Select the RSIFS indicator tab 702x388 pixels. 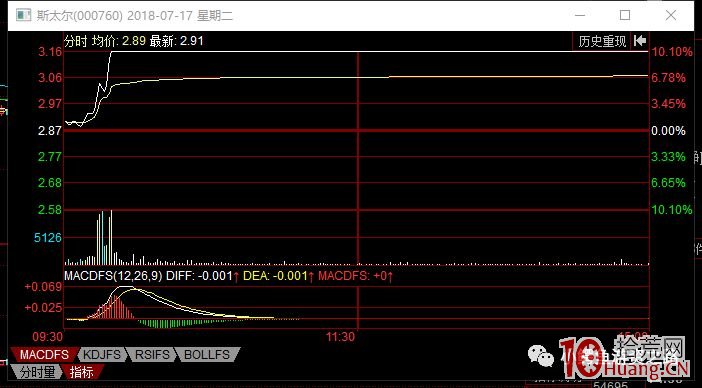(x=152, y=355)
